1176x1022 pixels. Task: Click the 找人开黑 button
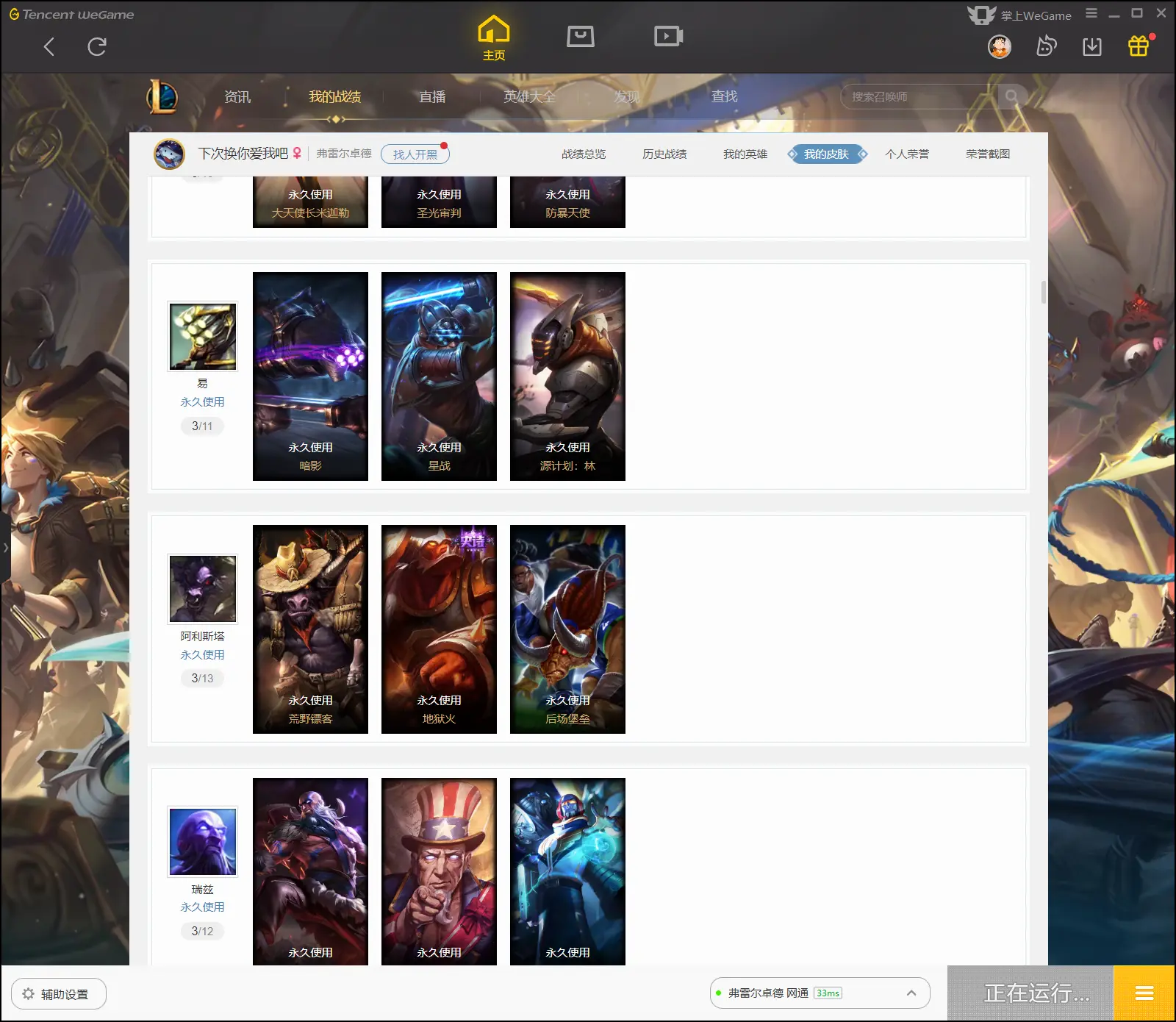click(415, 154)
